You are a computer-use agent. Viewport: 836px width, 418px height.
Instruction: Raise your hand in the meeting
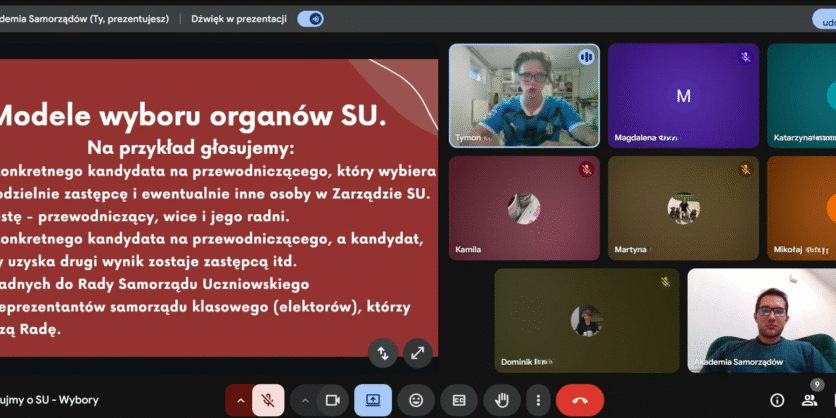click(x=502, y=400)
